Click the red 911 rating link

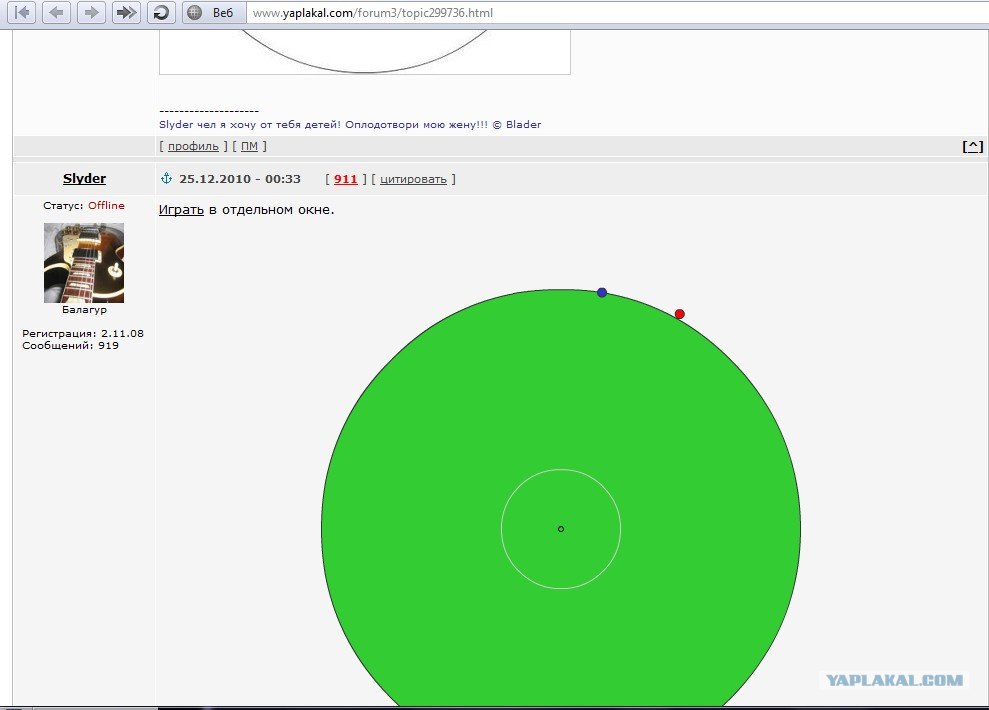(x=345, y=179)
